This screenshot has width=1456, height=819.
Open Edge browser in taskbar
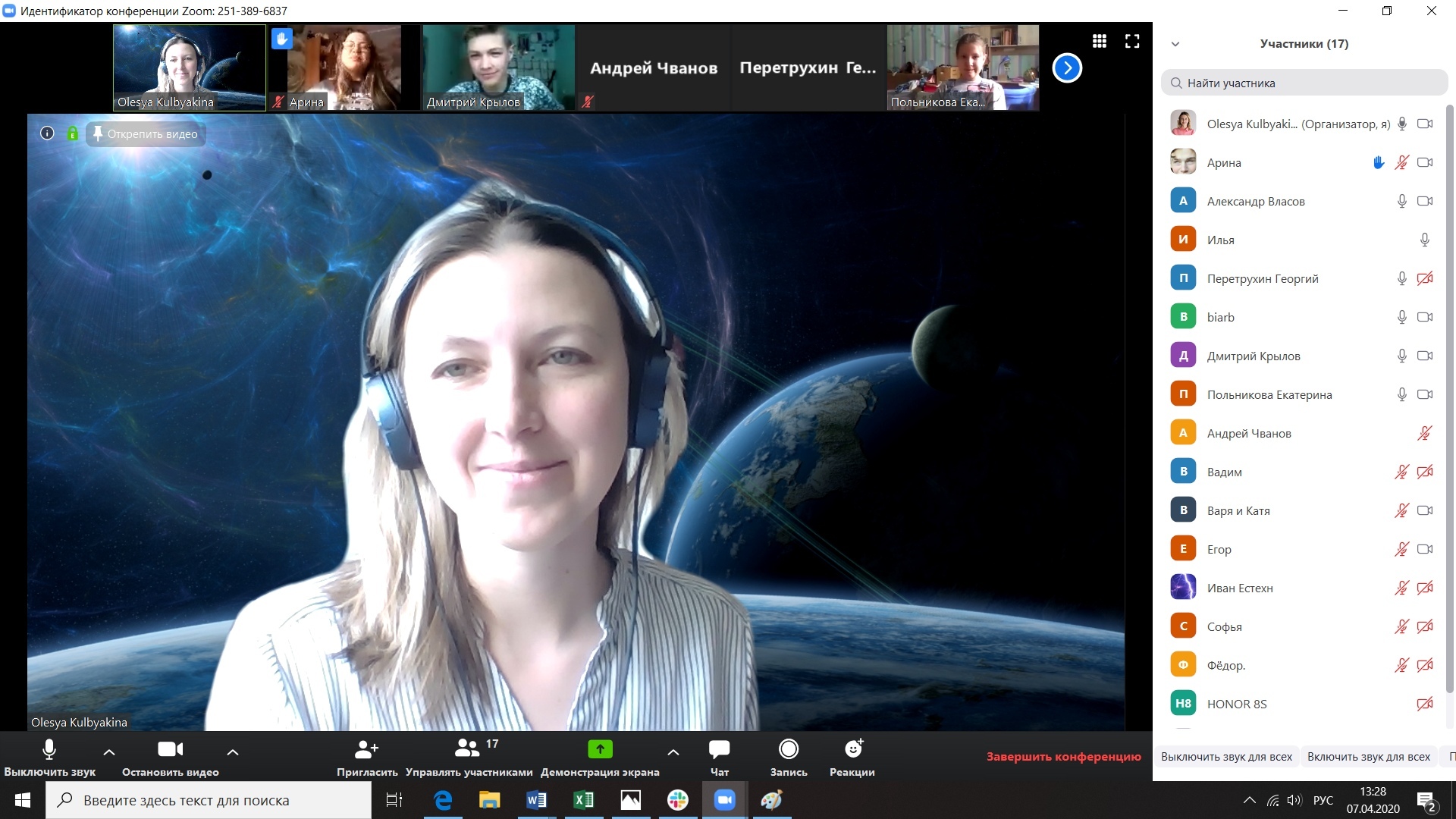coord(443,800)
